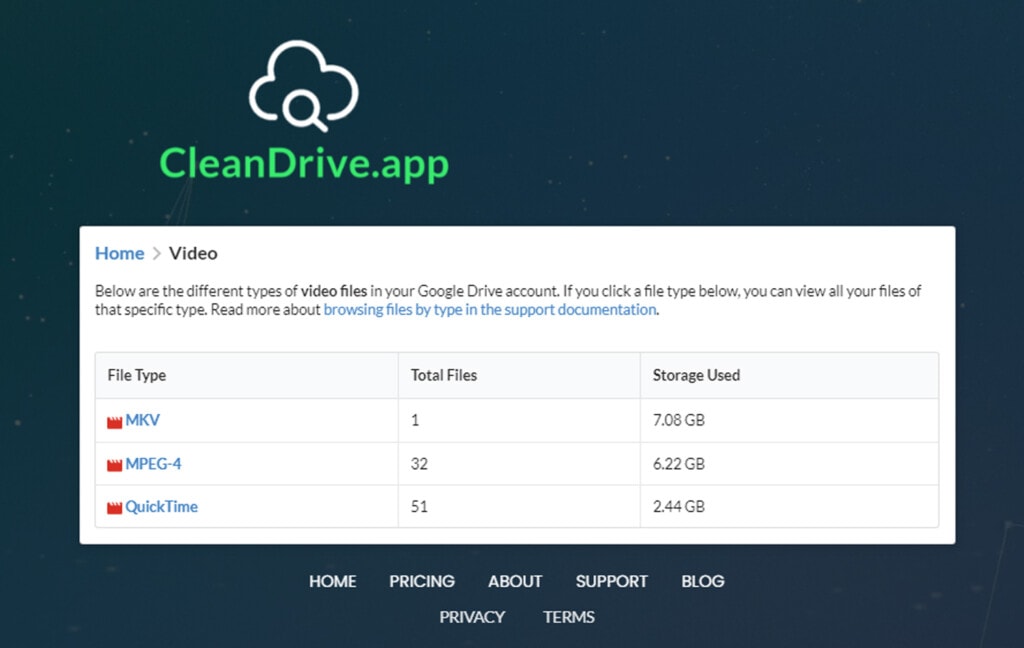Click the breadcrumb chevron after Home
Screen dimensions: 1024x648
157,253
